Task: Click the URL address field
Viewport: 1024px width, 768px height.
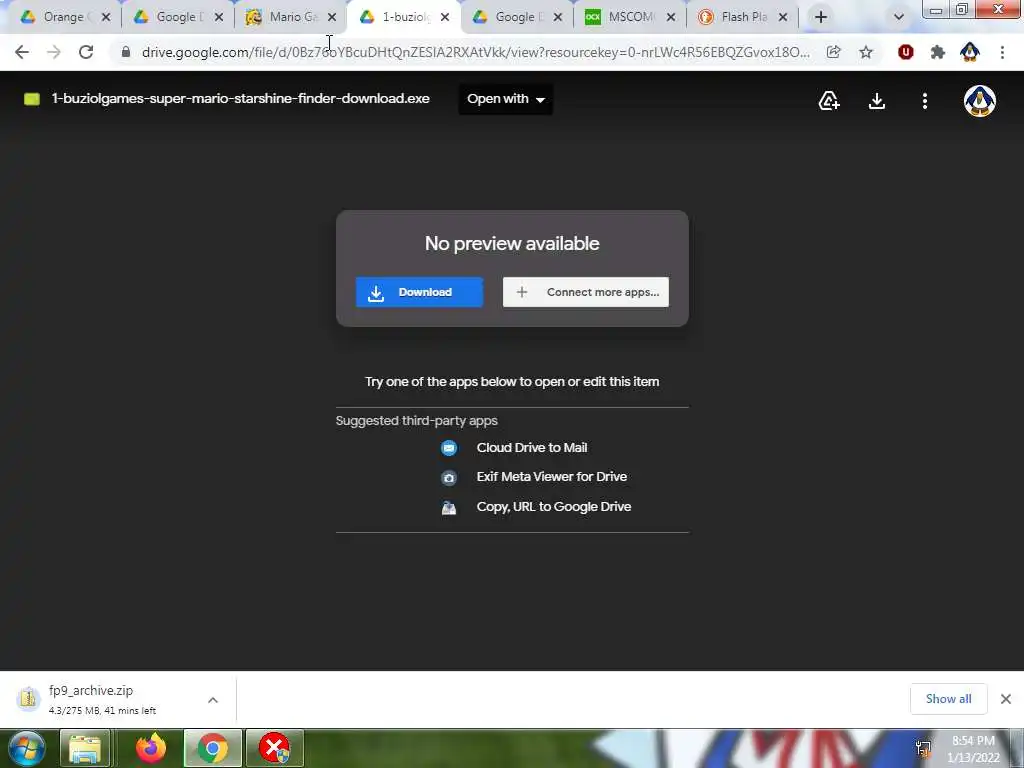Action: 475,52
